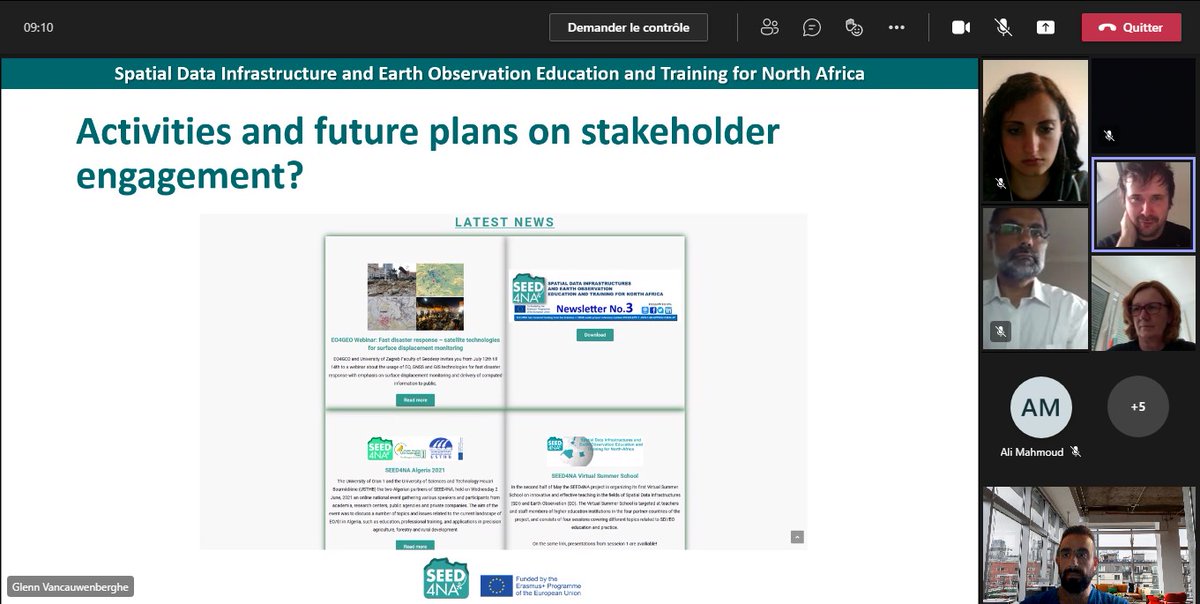1200x604 pixels.
Task: Click Read more under SEED4NA Algeria 2021
Action: point(415,546)
